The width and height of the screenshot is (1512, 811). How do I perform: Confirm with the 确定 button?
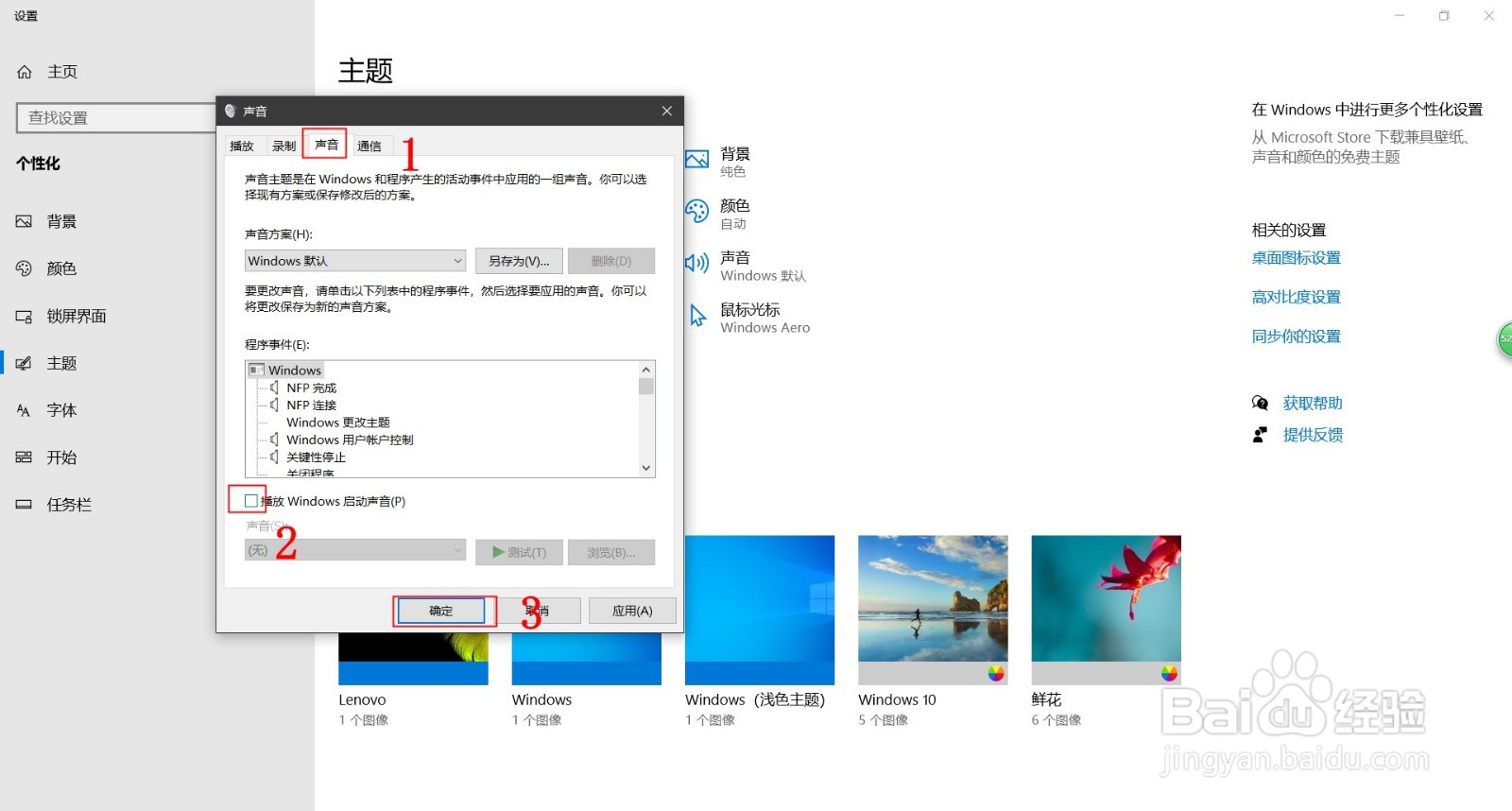coord(441,611)
